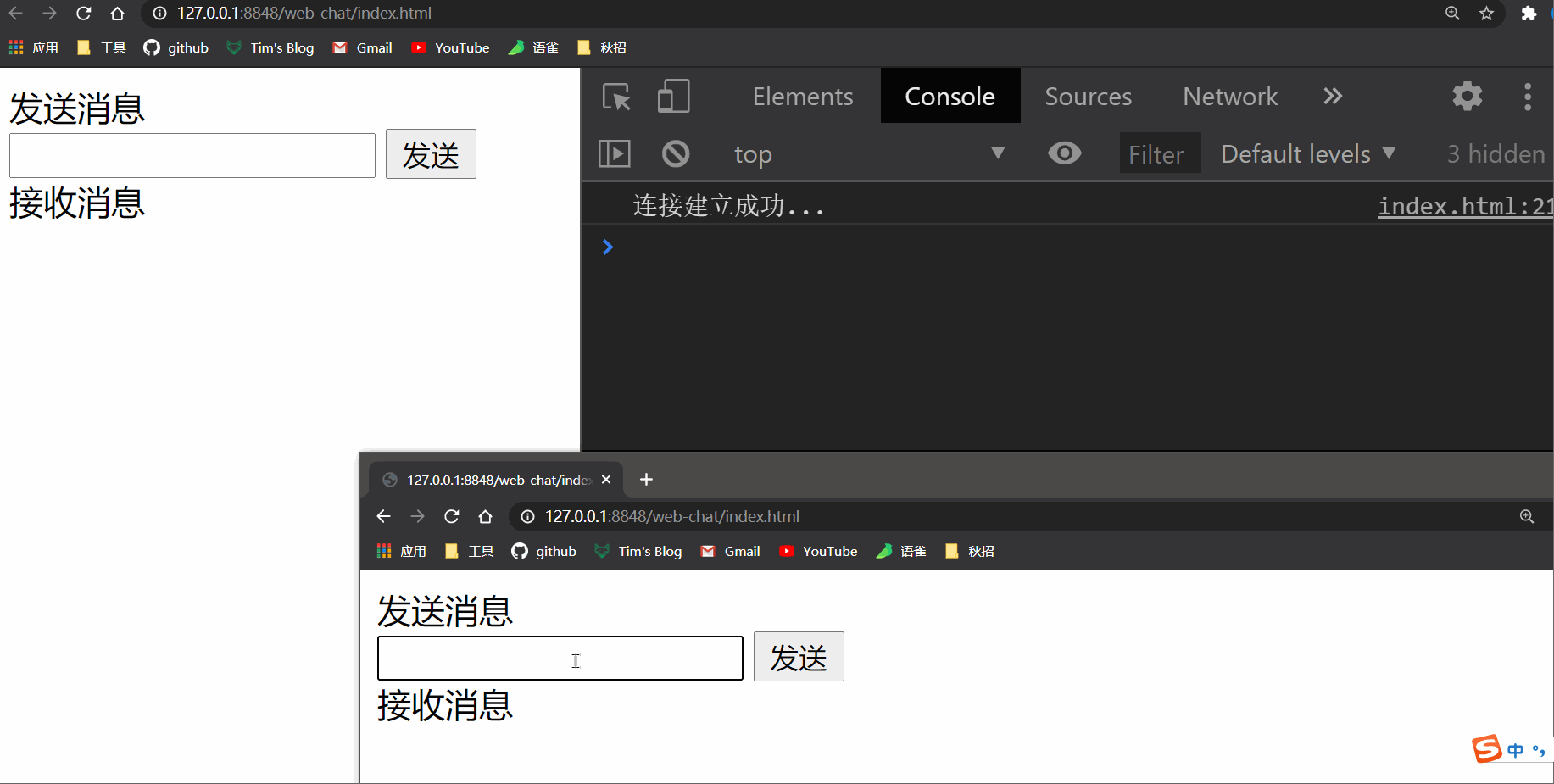
Task: Open the index.html:21 source link
Action: 1464,206
